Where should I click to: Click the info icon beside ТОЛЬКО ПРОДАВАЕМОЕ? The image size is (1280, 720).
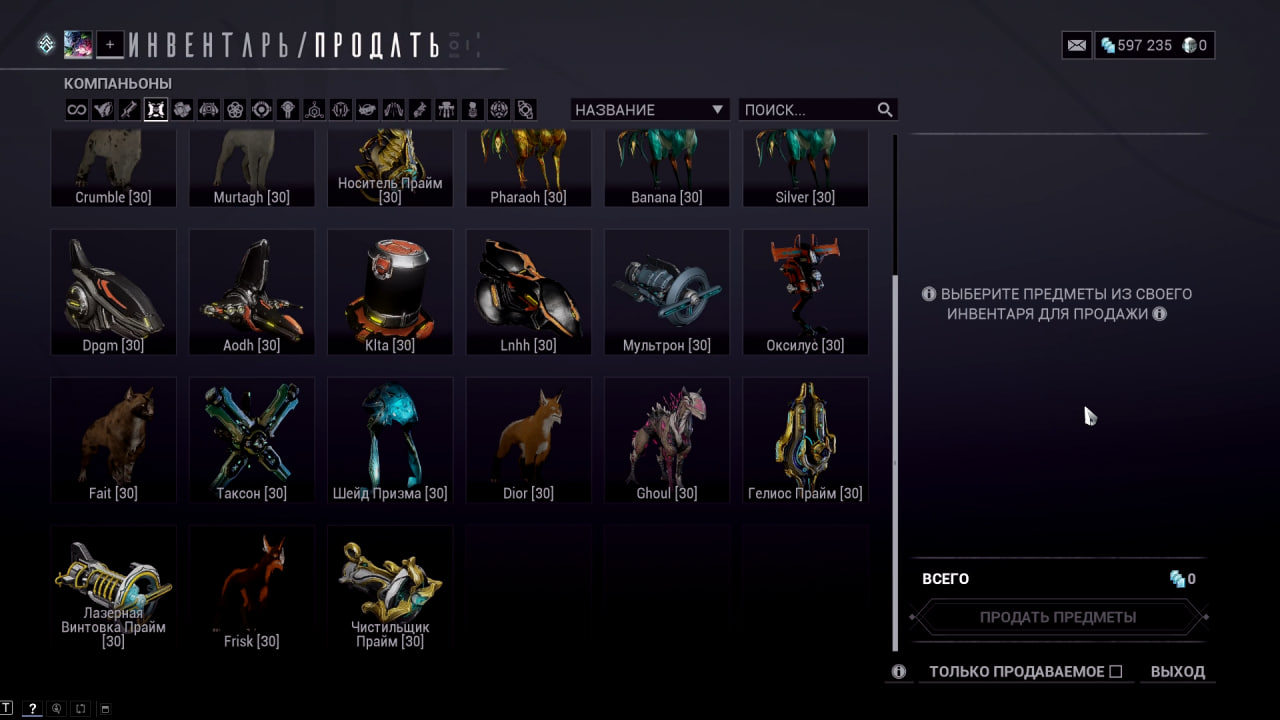899,672
